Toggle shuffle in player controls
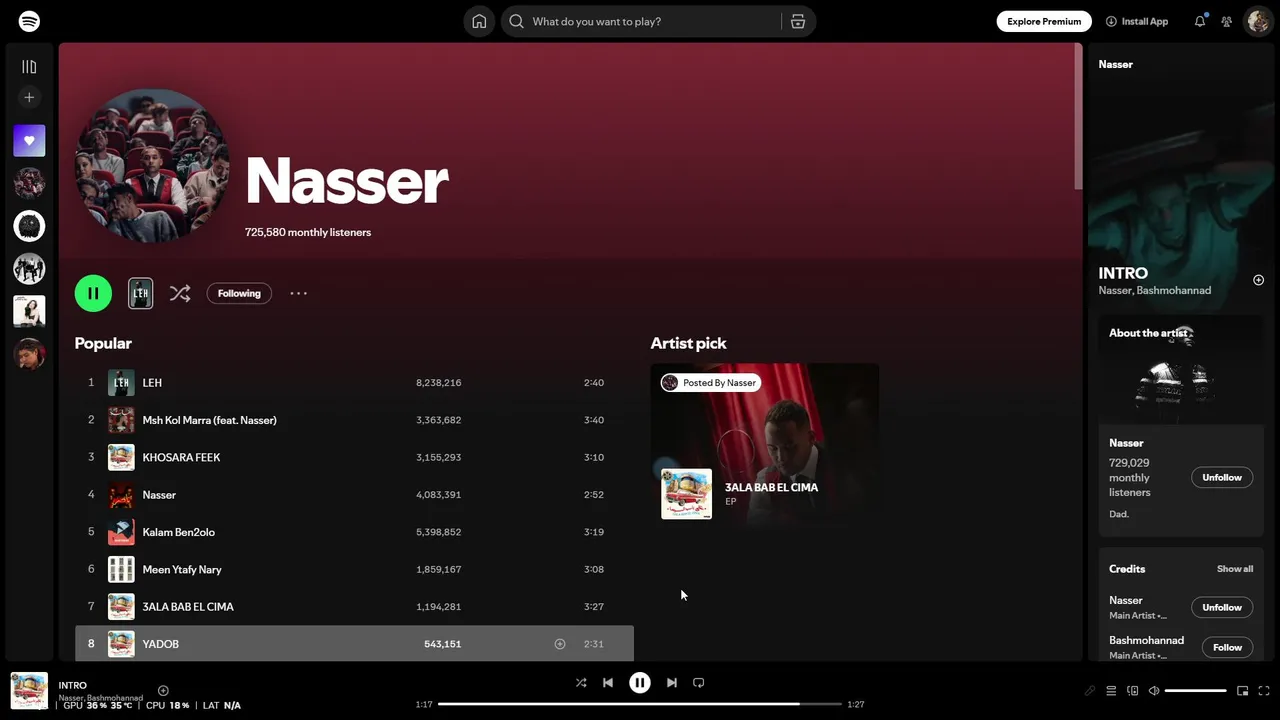 pyautogui.click(x=581, y=683)
